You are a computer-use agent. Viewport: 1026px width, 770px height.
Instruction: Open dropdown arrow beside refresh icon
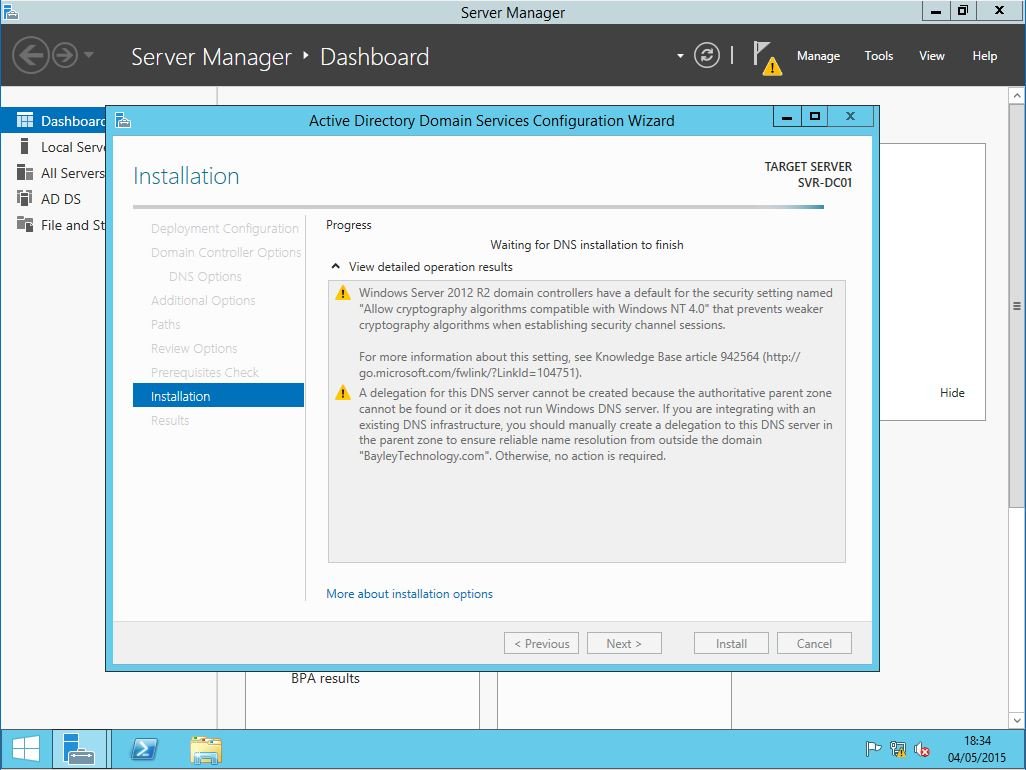coord(680,56)
